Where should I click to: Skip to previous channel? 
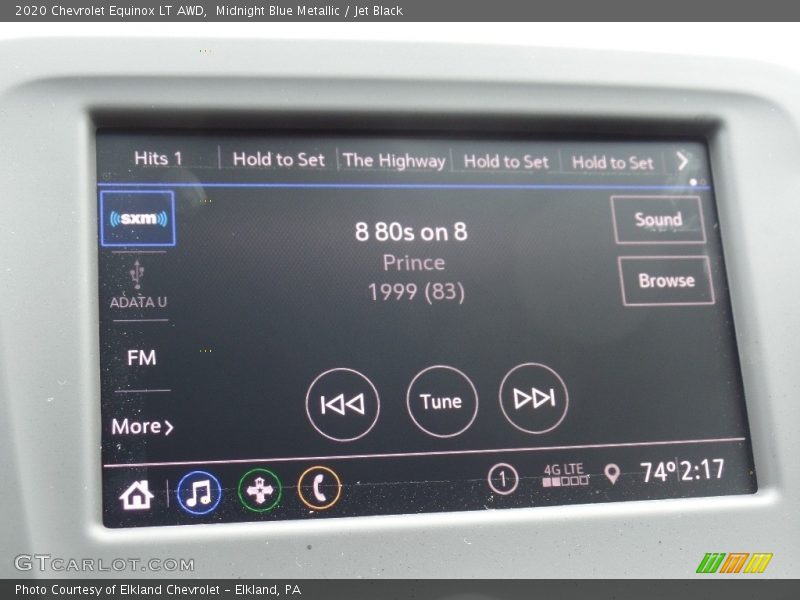[343, 404]
